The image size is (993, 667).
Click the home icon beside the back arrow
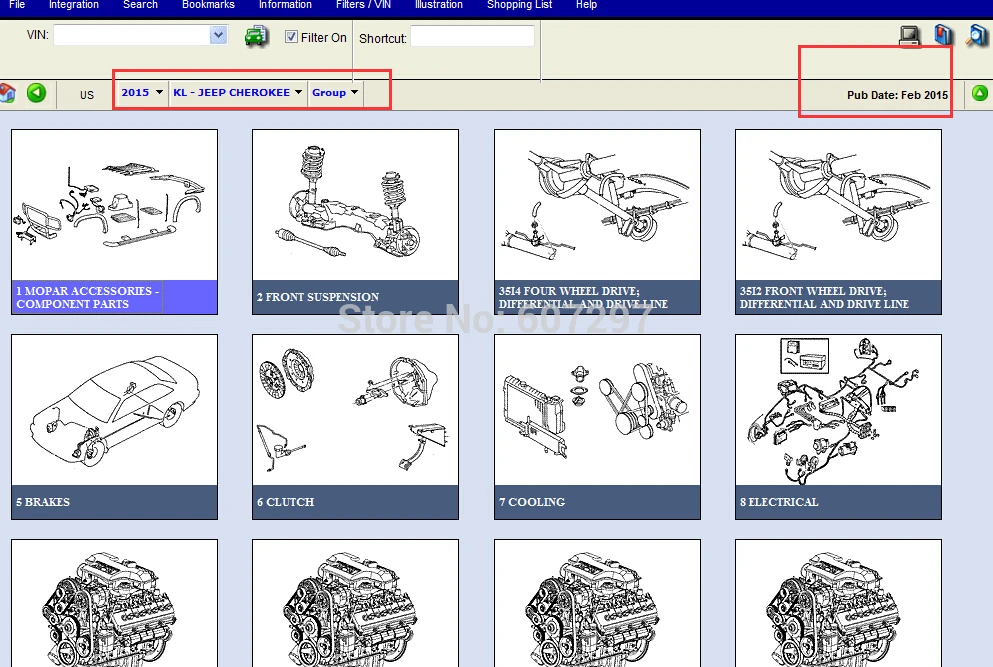[8, 93]
